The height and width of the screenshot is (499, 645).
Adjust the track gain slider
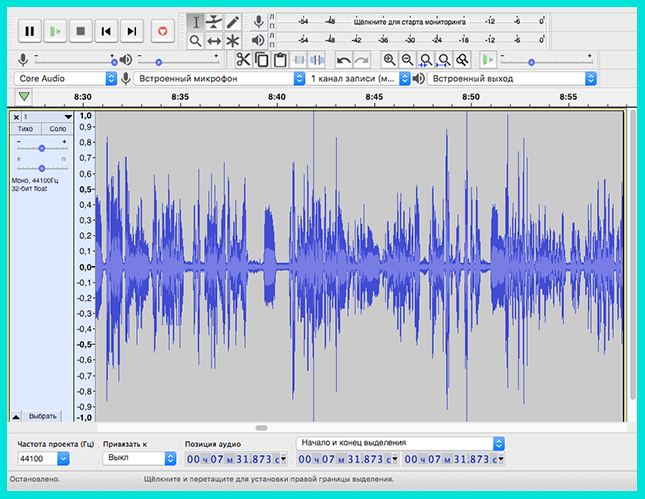[42, 148]
